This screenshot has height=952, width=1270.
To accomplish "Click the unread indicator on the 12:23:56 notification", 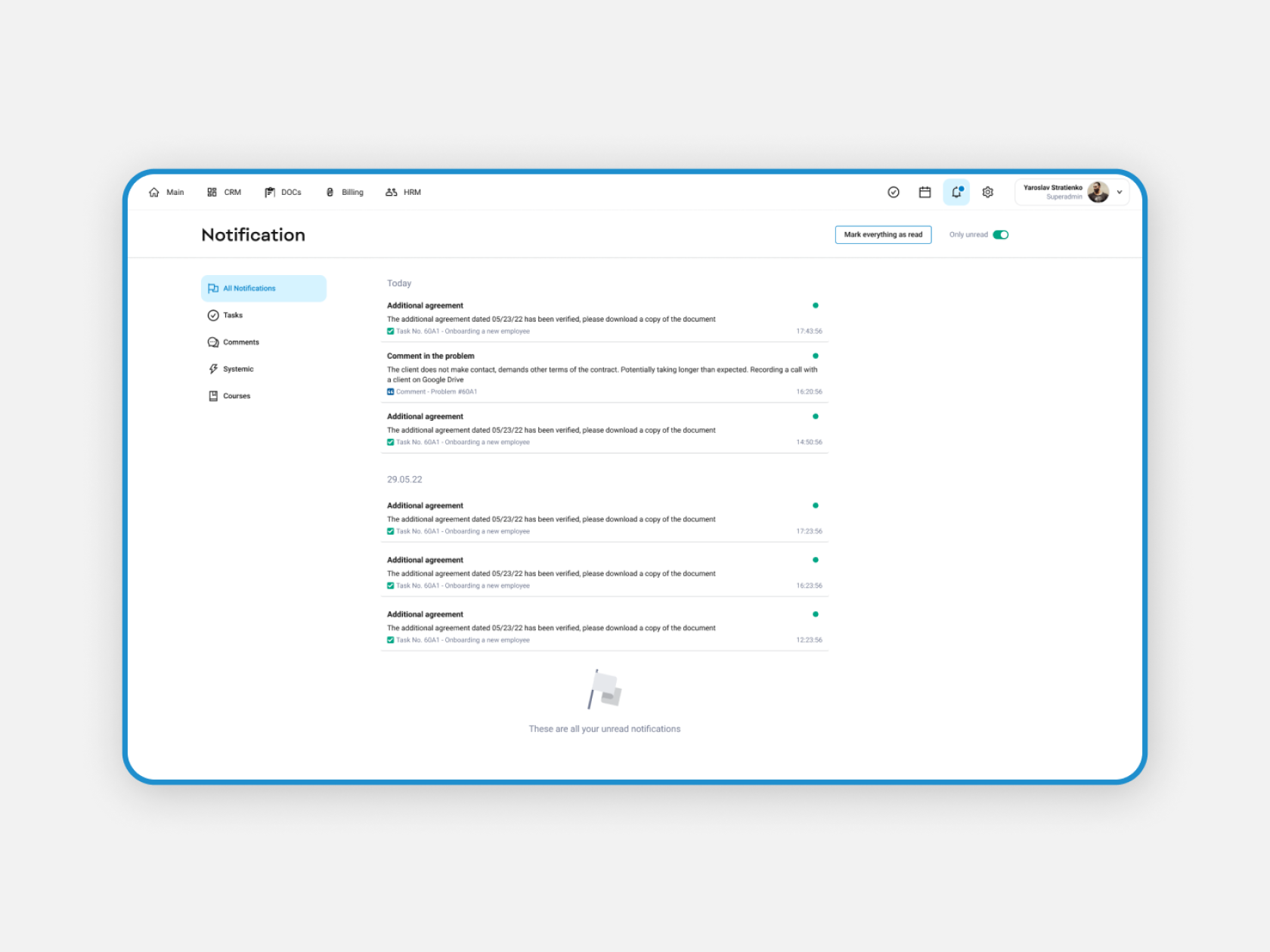I will (815, 614).
